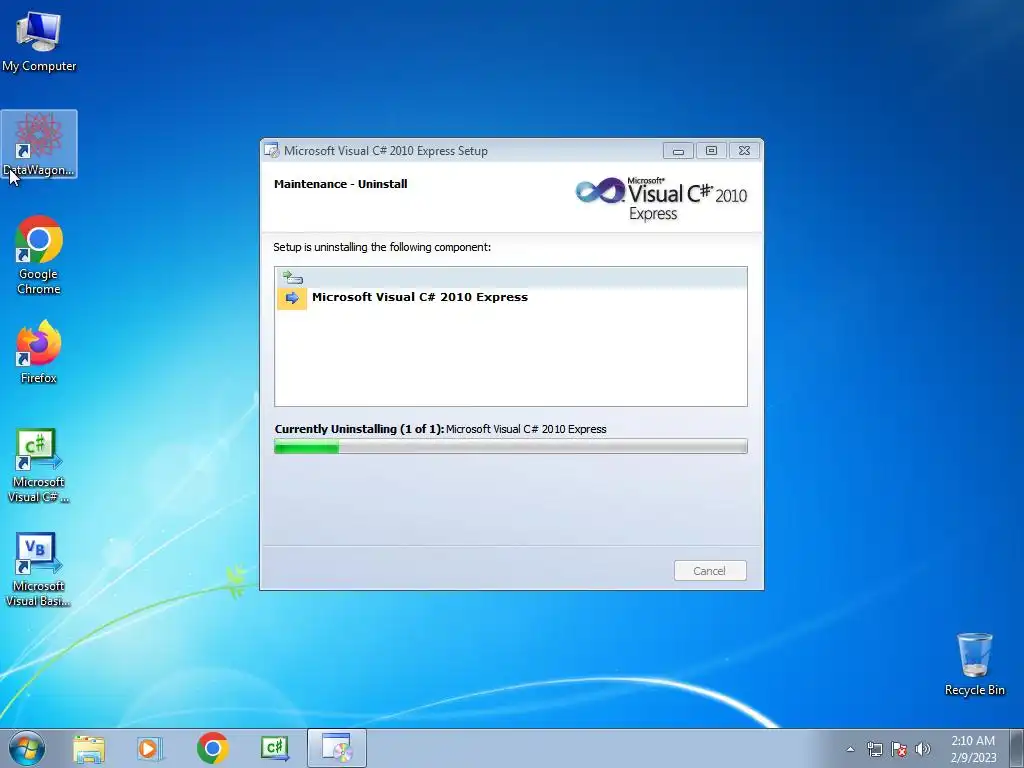1024x768 pixels.
Task: Click the Maintenance - Uninstall heading
Action: tap(341, 184)
